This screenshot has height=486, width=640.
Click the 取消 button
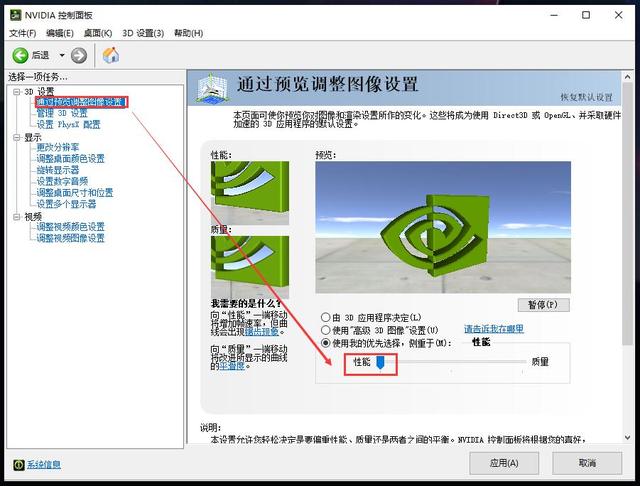pyautogui.click(x=587, y=463)
